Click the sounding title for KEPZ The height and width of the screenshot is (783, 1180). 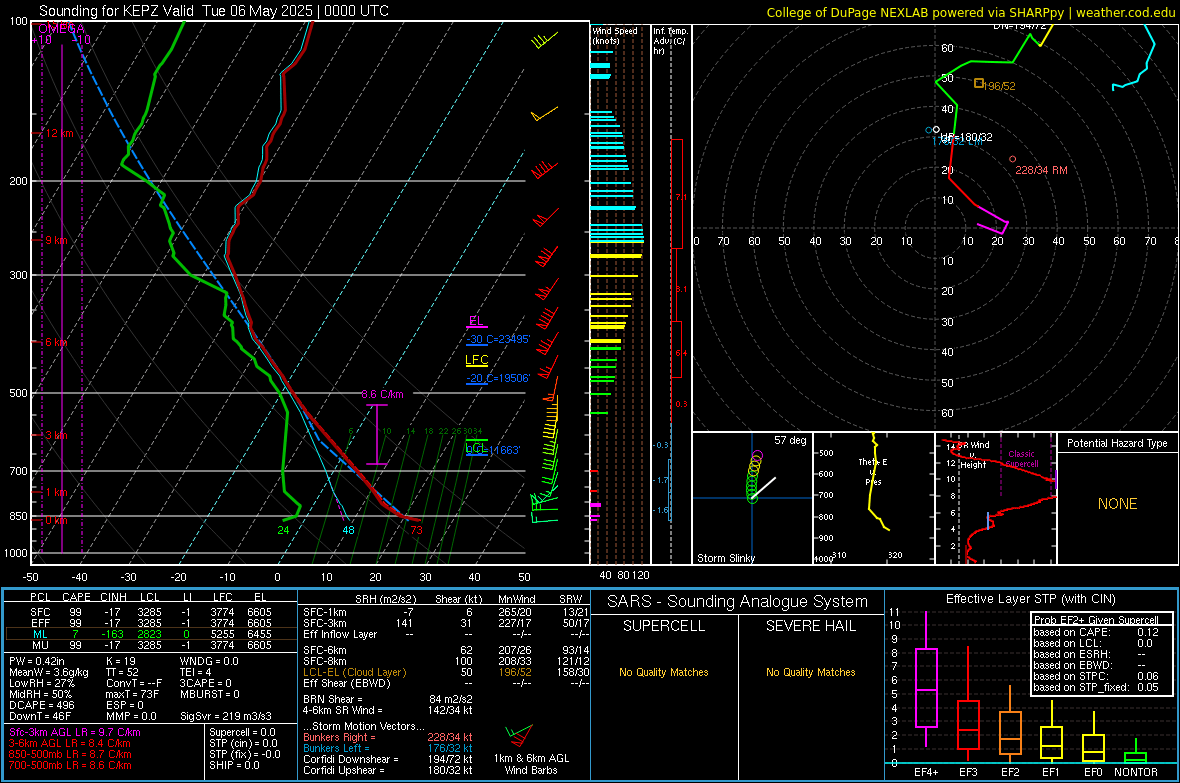(214, 11)
